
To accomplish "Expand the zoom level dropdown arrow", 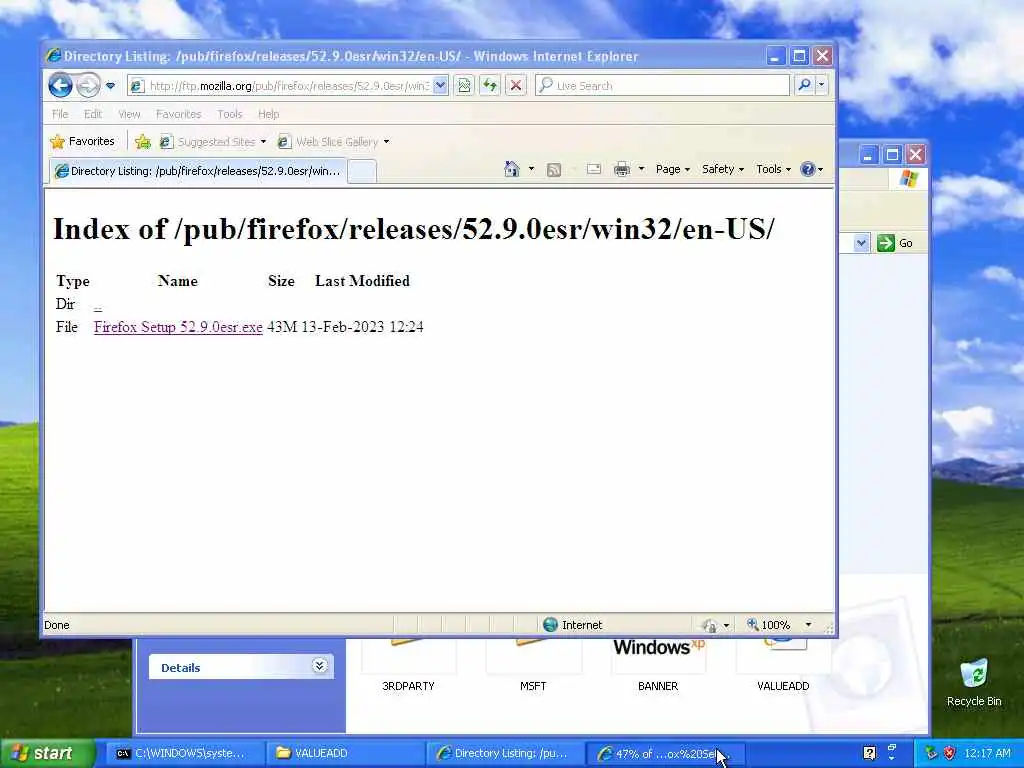I will 808,625.
